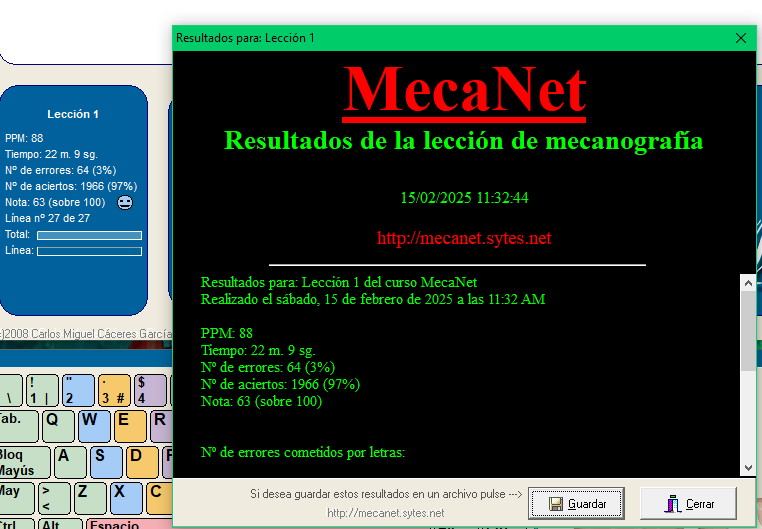Click the number 2 key with quote

tap(78, 390)
